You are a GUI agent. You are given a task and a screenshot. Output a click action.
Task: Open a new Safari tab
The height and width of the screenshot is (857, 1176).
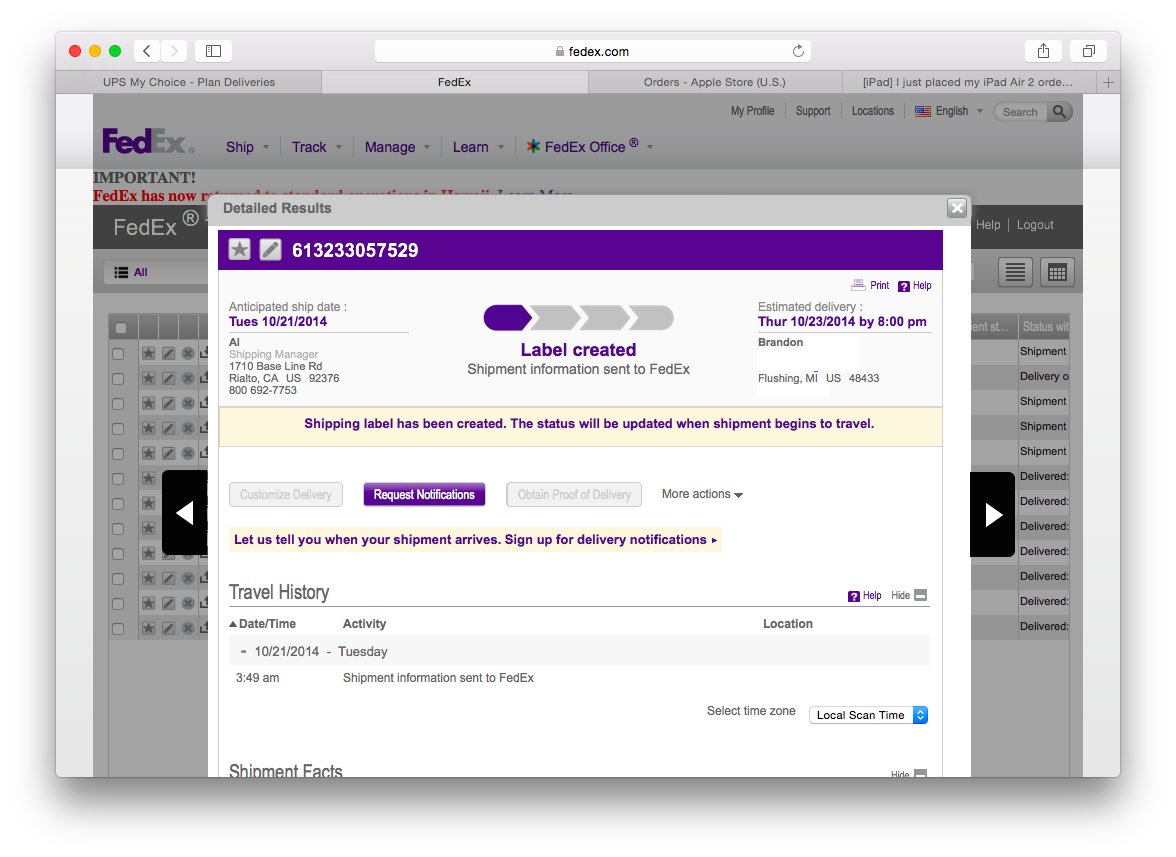point(1108,82)
